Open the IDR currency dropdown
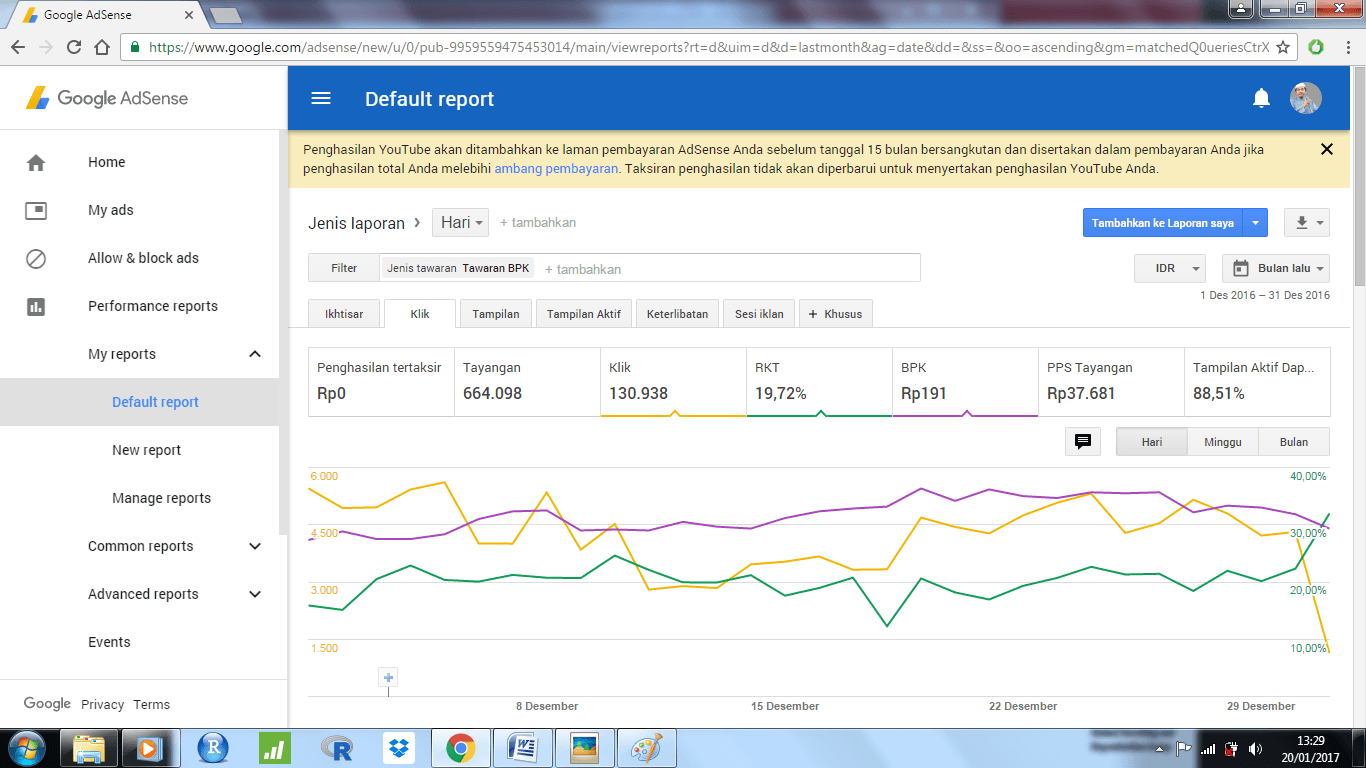1366x768 pixels. [x=1169, y=268]
